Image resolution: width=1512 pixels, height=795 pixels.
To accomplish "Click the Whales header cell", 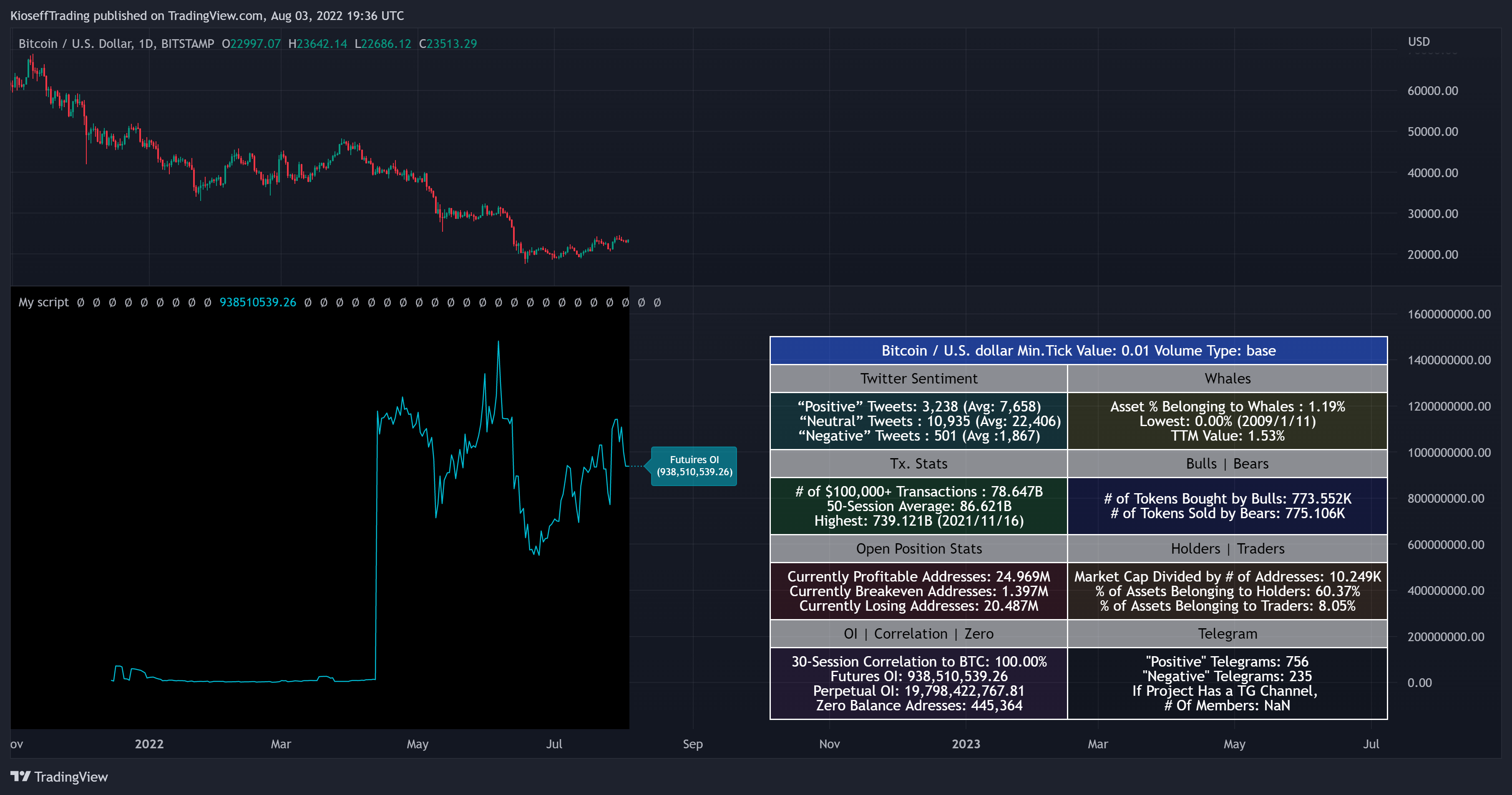I will point(1227,379).
